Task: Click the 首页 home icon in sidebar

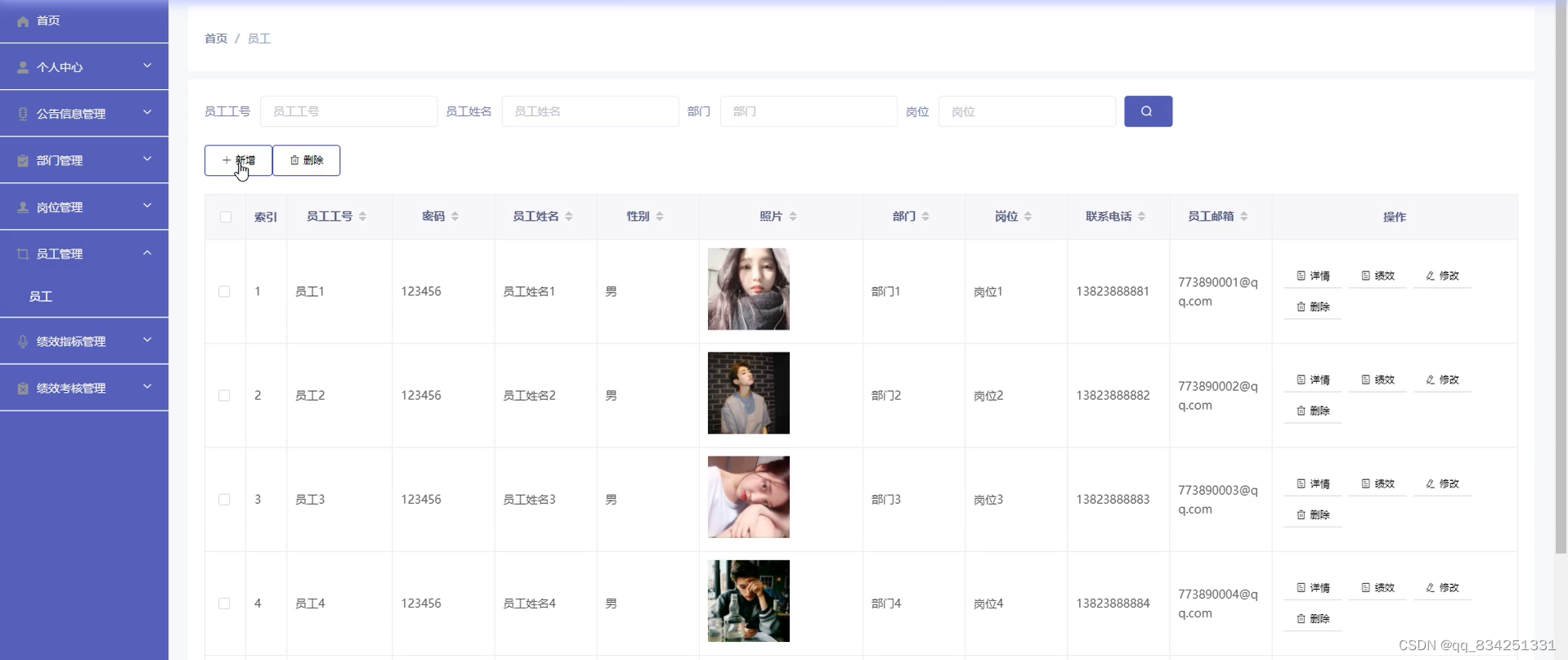Action: pos(23,21)
